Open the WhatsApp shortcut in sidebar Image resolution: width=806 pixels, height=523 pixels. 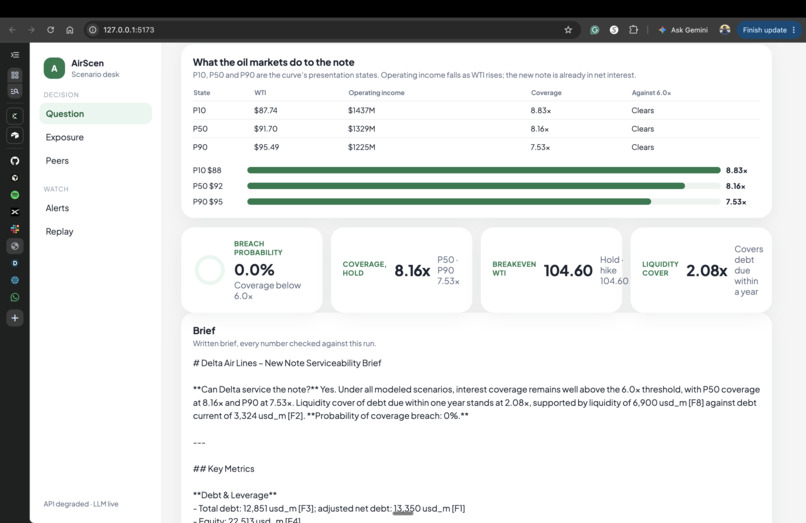pos(15,297)
